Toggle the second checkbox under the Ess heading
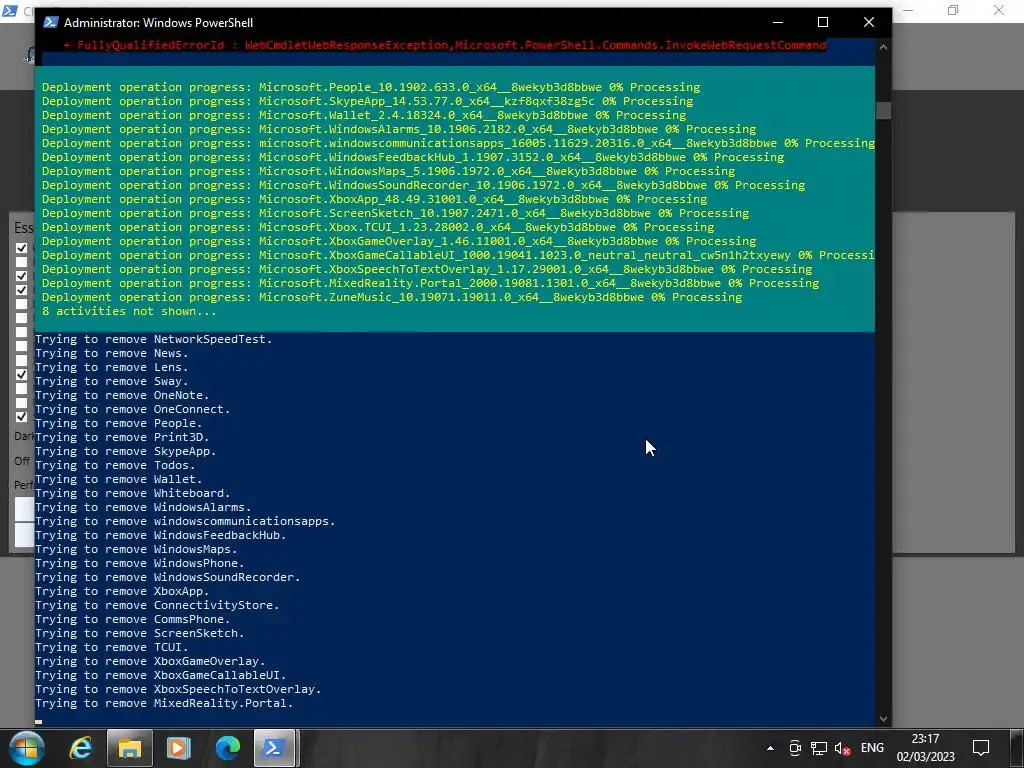This screenshot has width=1024, height=768. pos(22,262)
